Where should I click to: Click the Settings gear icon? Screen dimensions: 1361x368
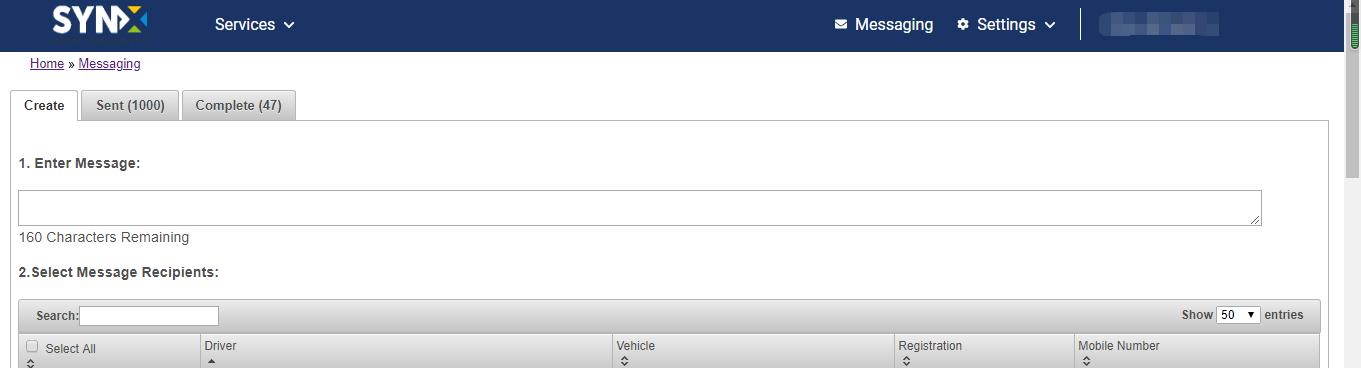[x=963, y=24]
